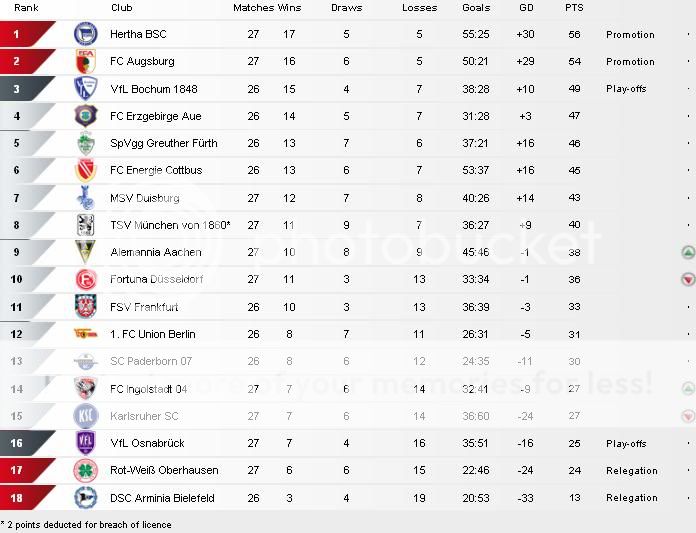Open the SpVgg Greuther Fürth team link

pos(164,143)
